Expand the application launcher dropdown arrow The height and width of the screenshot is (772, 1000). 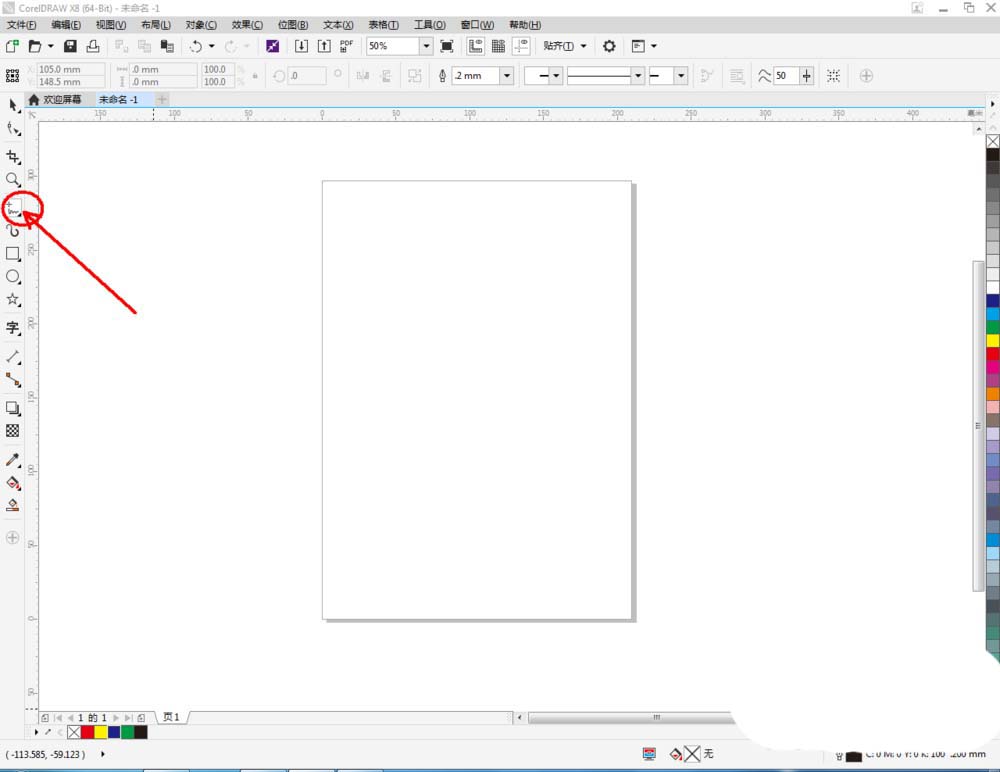click(x=654, y=46)
